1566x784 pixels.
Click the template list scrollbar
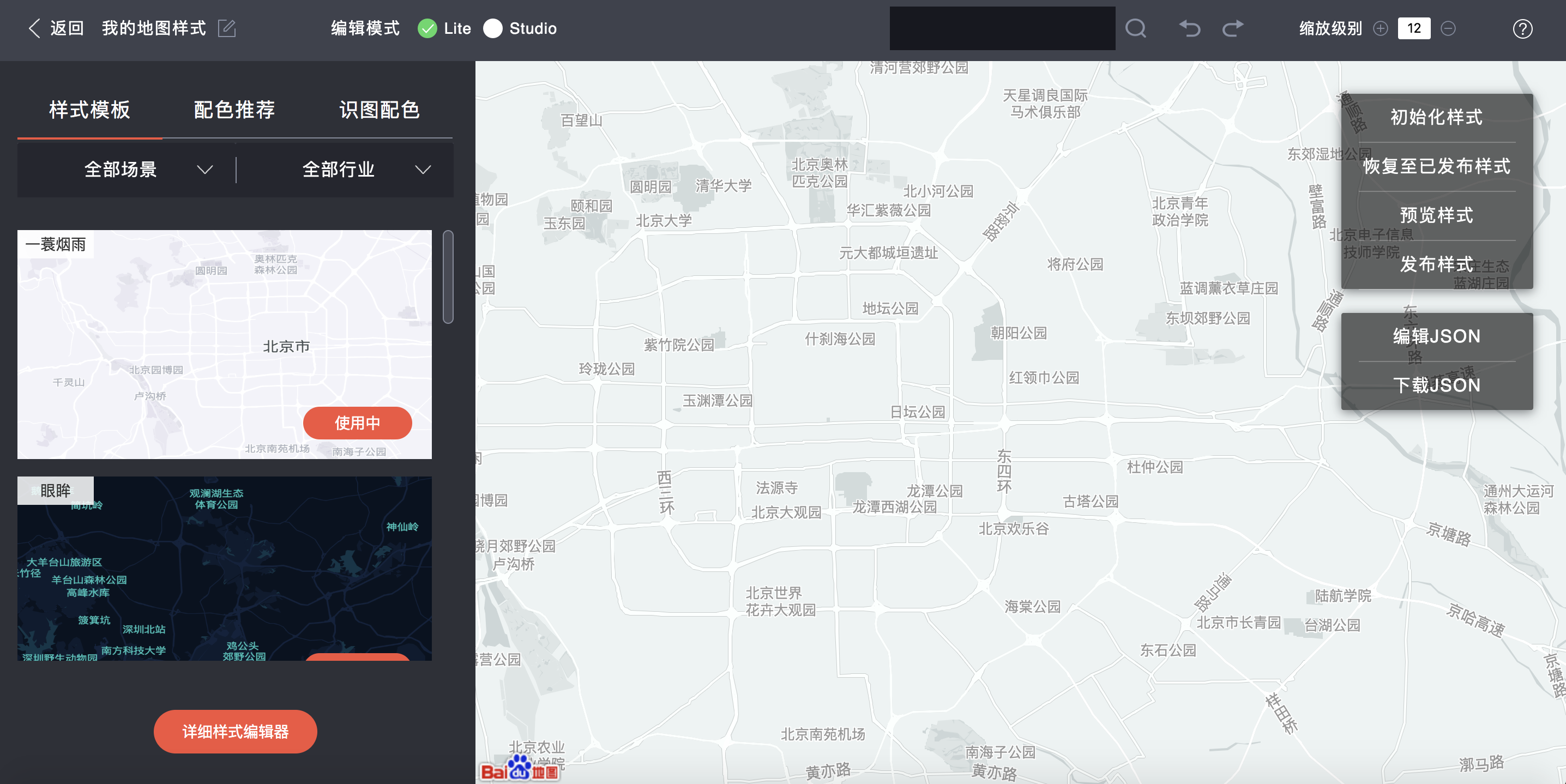(448, 276)
